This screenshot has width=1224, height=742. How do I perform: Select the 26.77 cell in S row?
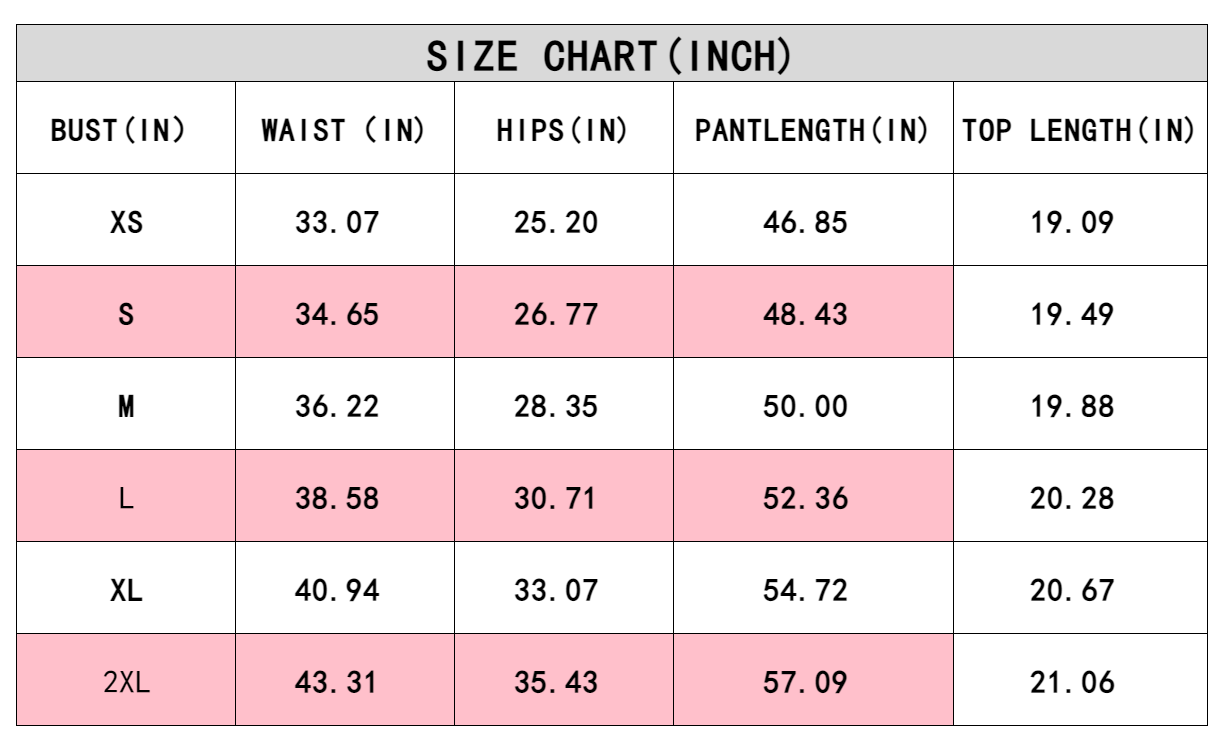point(556,314)
